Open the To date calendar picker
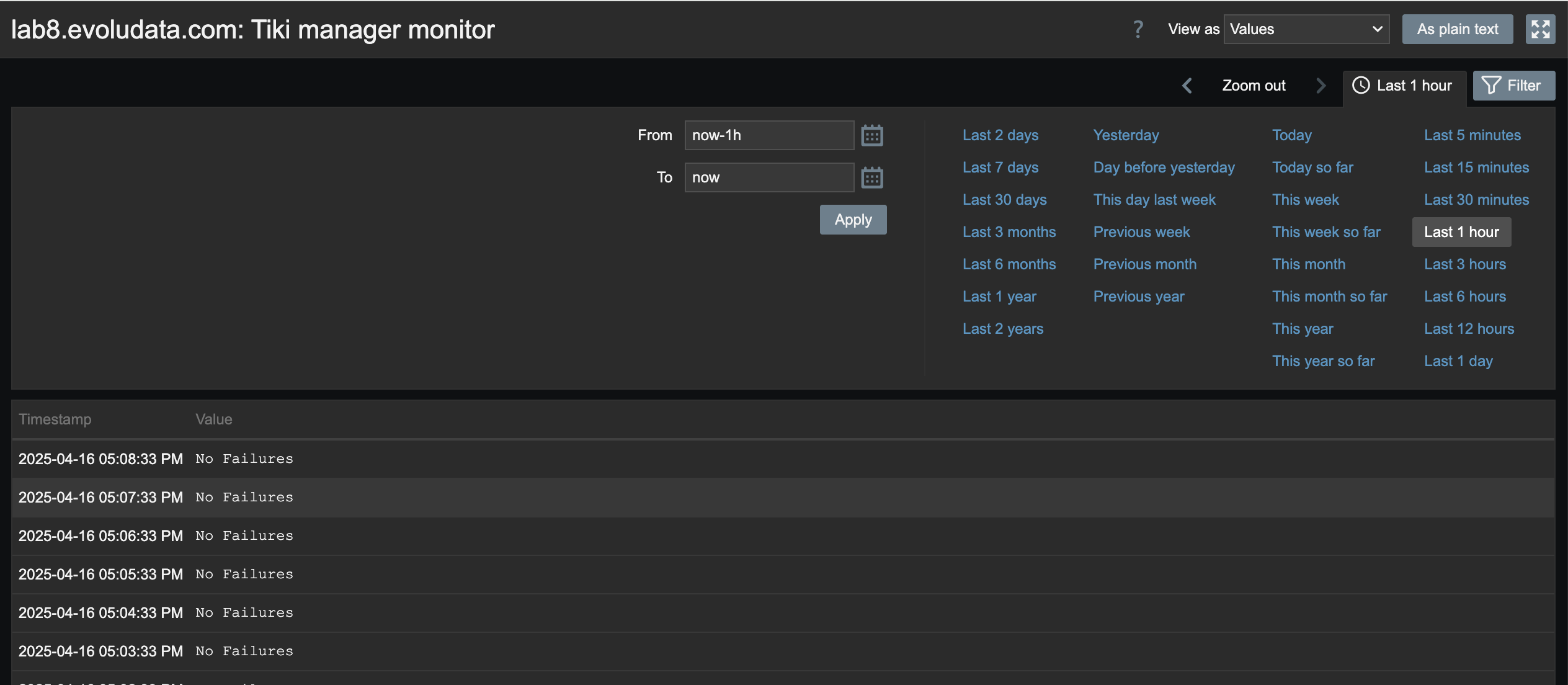 tap(872, 177)
